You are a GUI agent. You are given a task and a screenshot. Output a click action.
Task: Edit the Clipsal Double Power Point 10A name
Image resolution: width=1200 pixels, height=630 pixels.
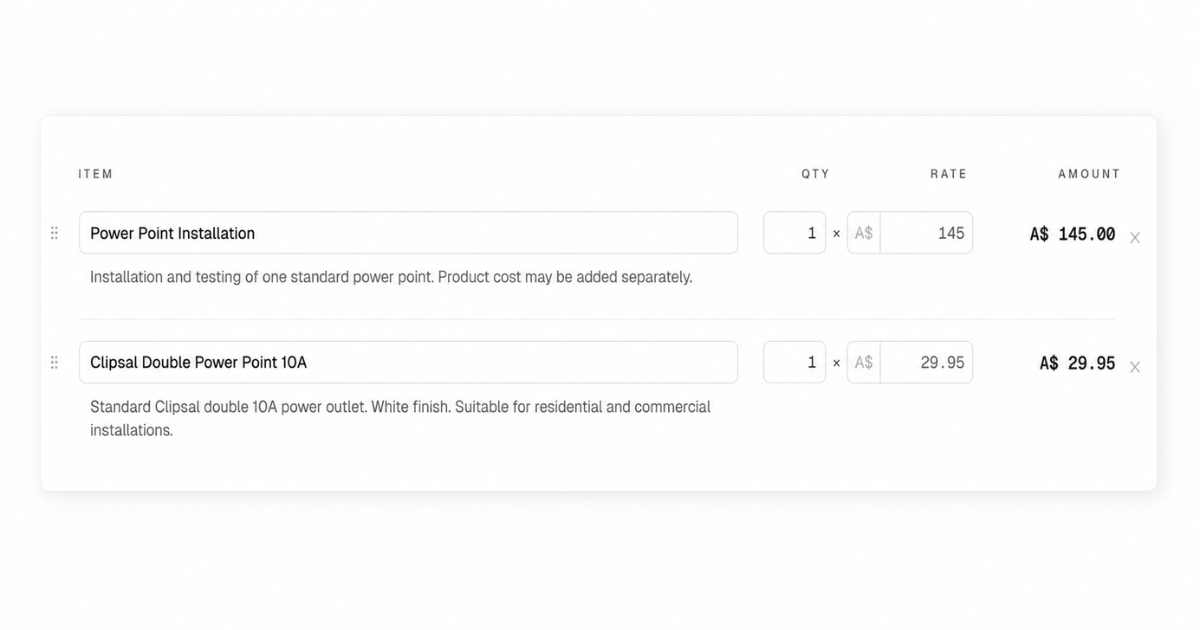[x=408, y=362]
